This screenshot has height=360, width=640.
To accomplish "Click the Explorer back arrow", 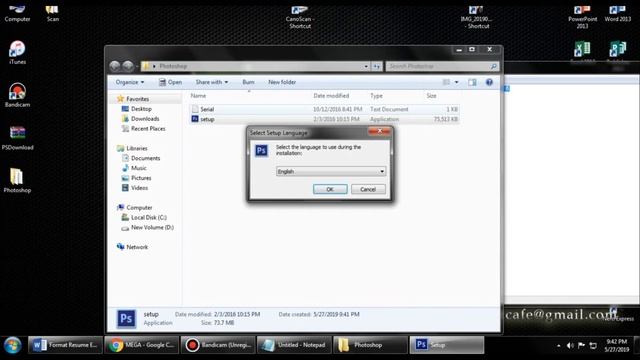I will 115,66.
